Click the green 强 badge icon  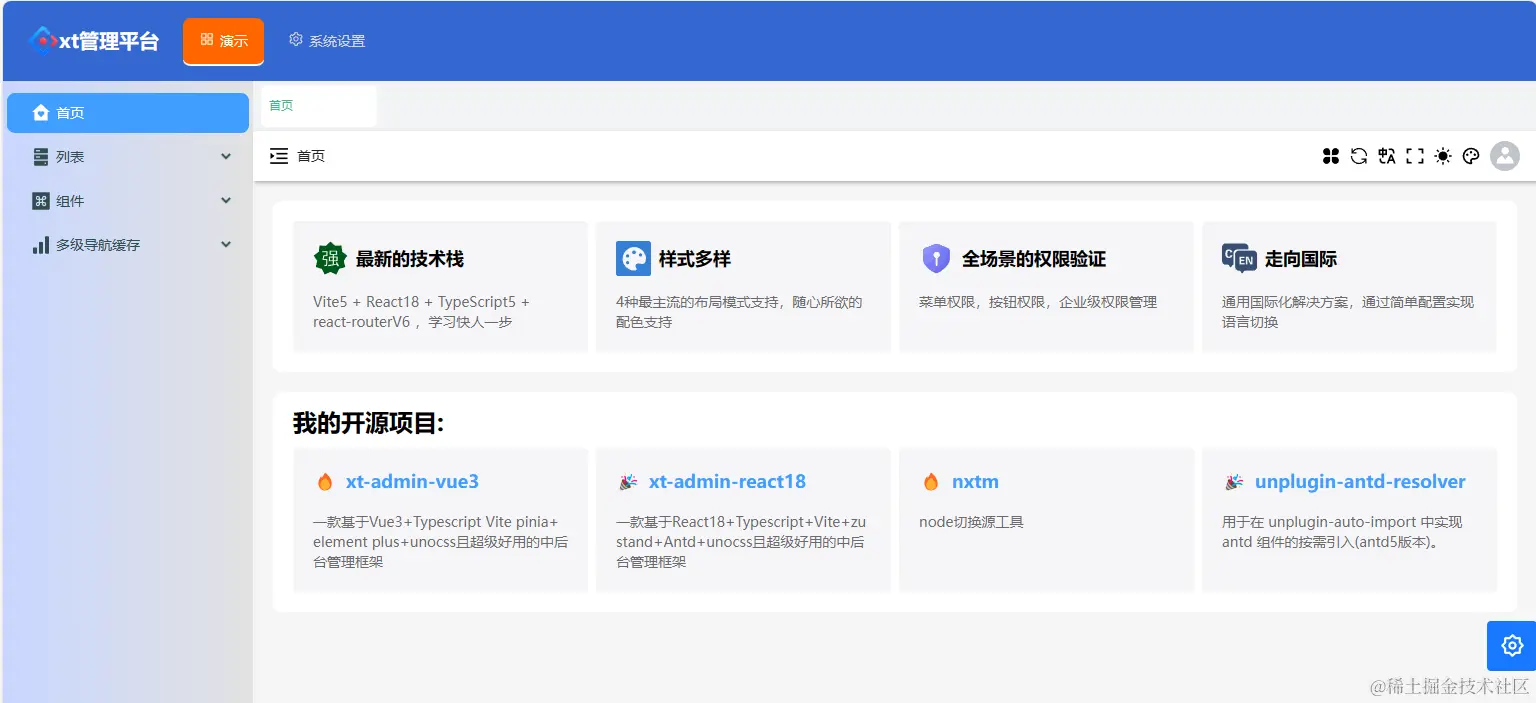coord(330,259)
